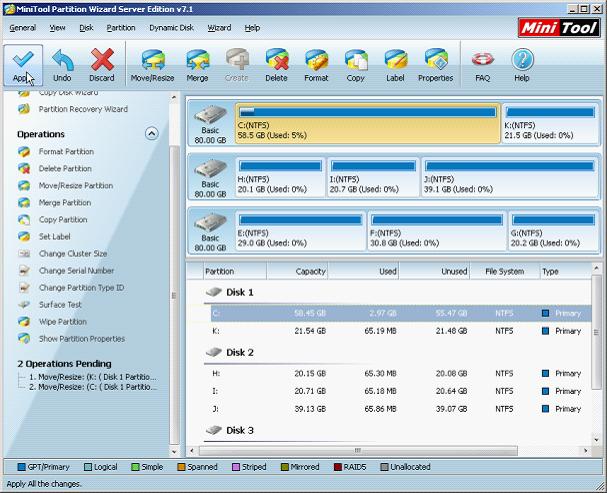The image size is (607, 493).
Task: Click Show Partition Properties operation
Action: coord(72,339)
